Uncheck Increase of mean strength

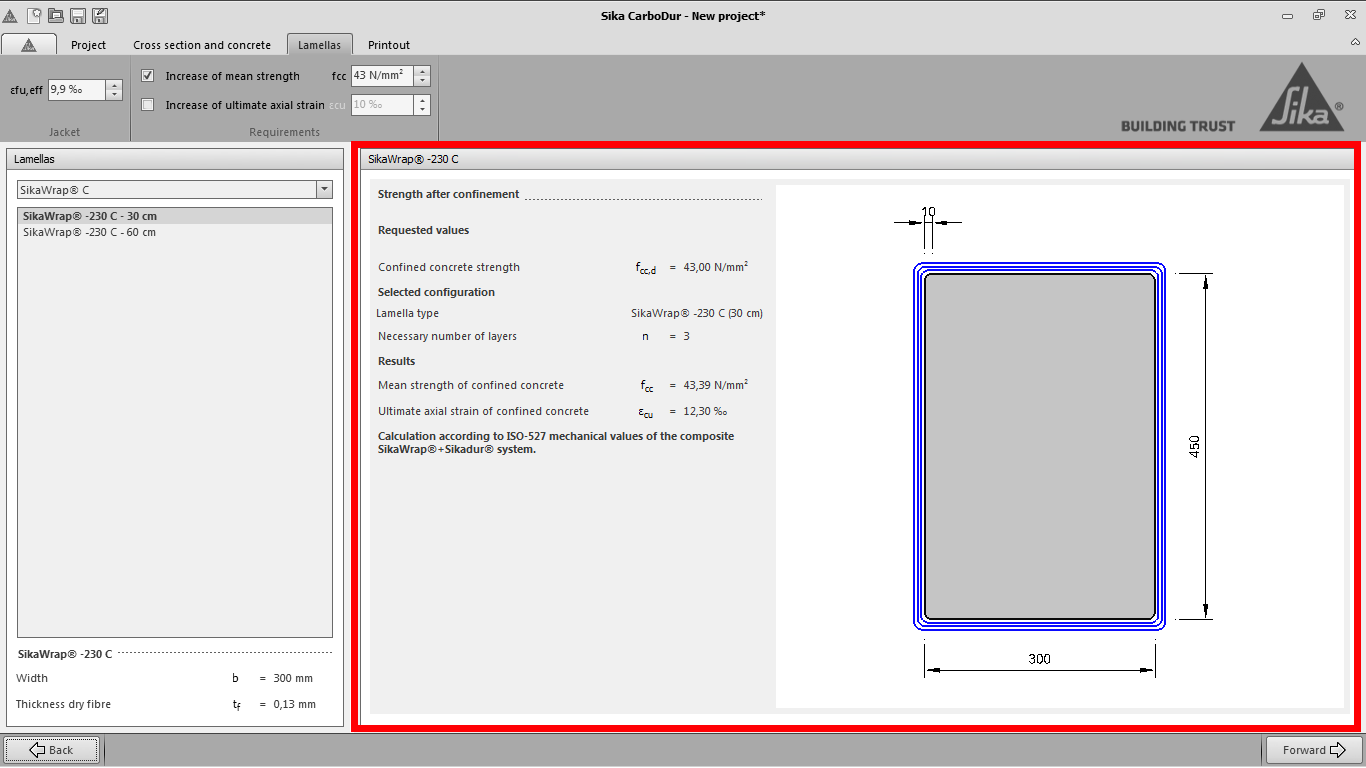pyautogui.click(x=148, y=76)
